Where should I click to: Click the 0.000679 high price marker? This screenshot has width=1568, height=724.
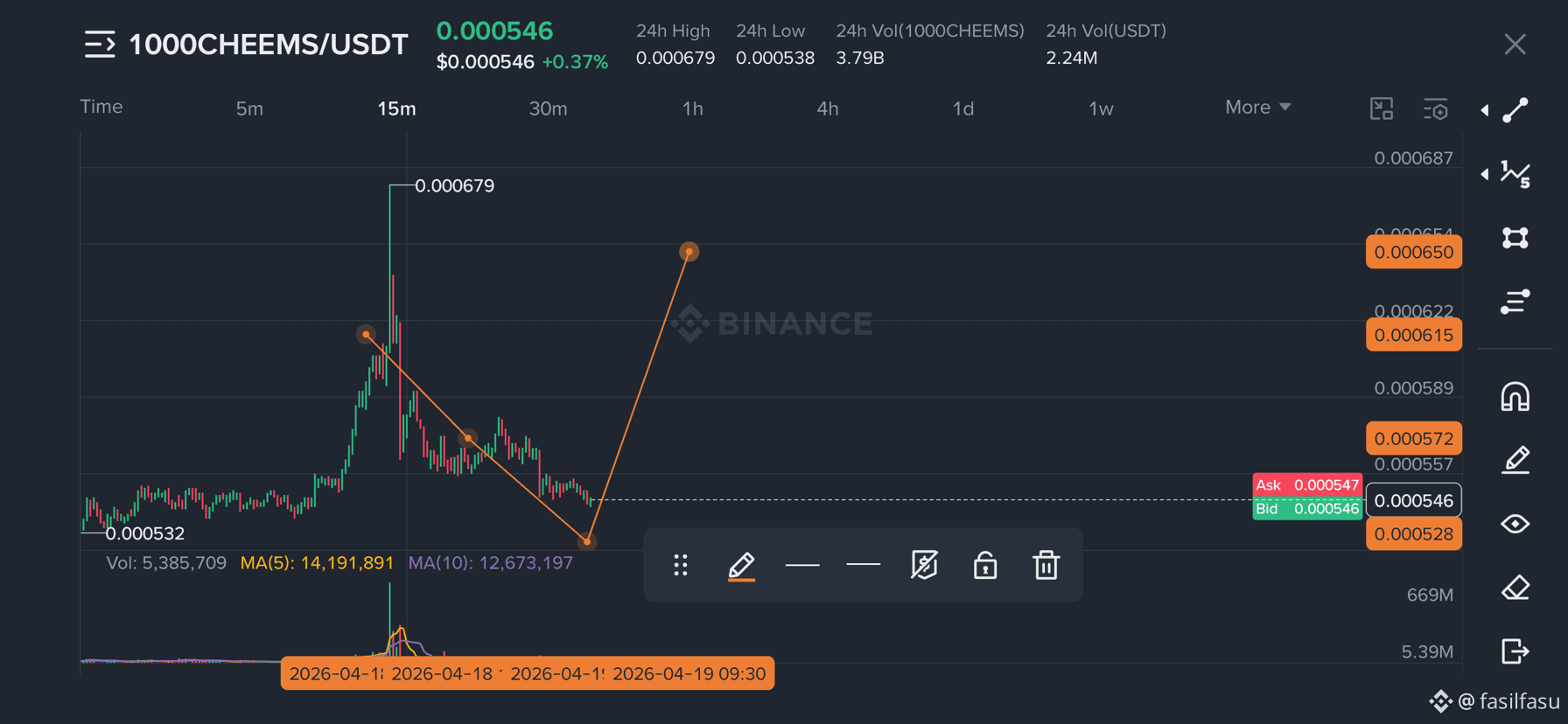[x=454, y=185]
